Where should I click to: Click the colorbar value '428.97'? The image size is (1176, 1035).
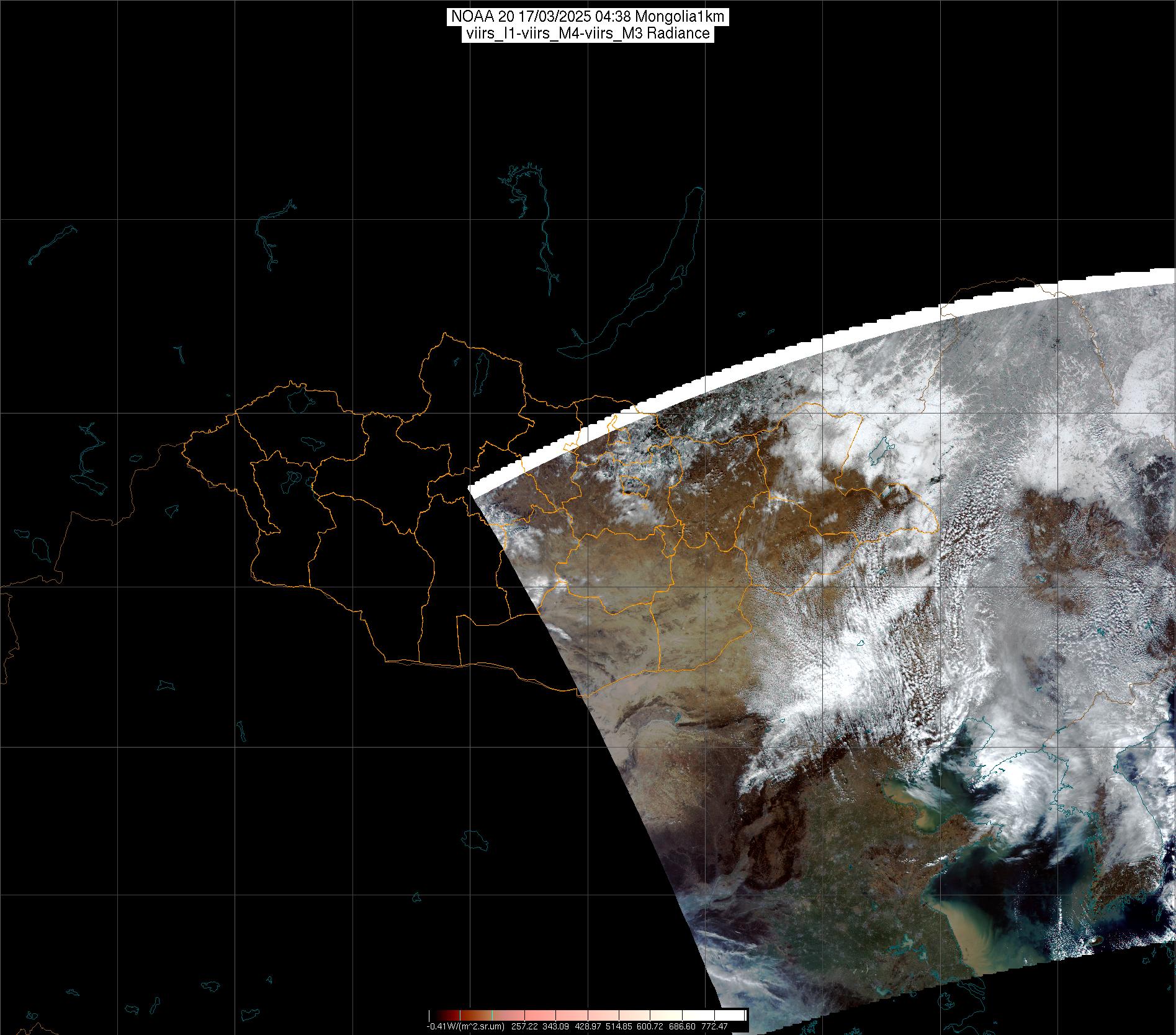(x=588, y=1026)
